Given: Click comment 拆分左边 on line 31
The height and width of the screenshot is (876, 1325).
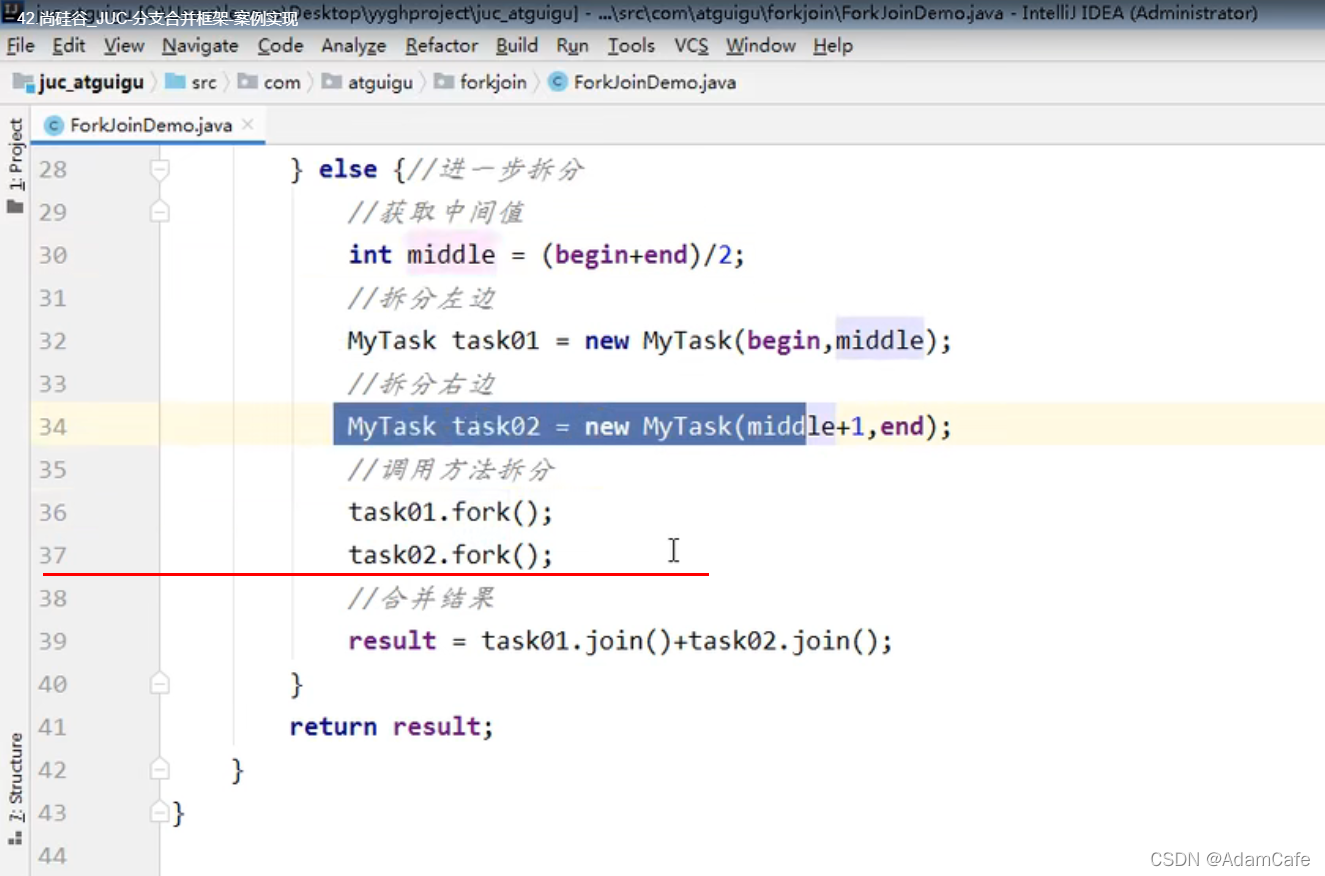Looking at the screenshot, I should (436, 298).
